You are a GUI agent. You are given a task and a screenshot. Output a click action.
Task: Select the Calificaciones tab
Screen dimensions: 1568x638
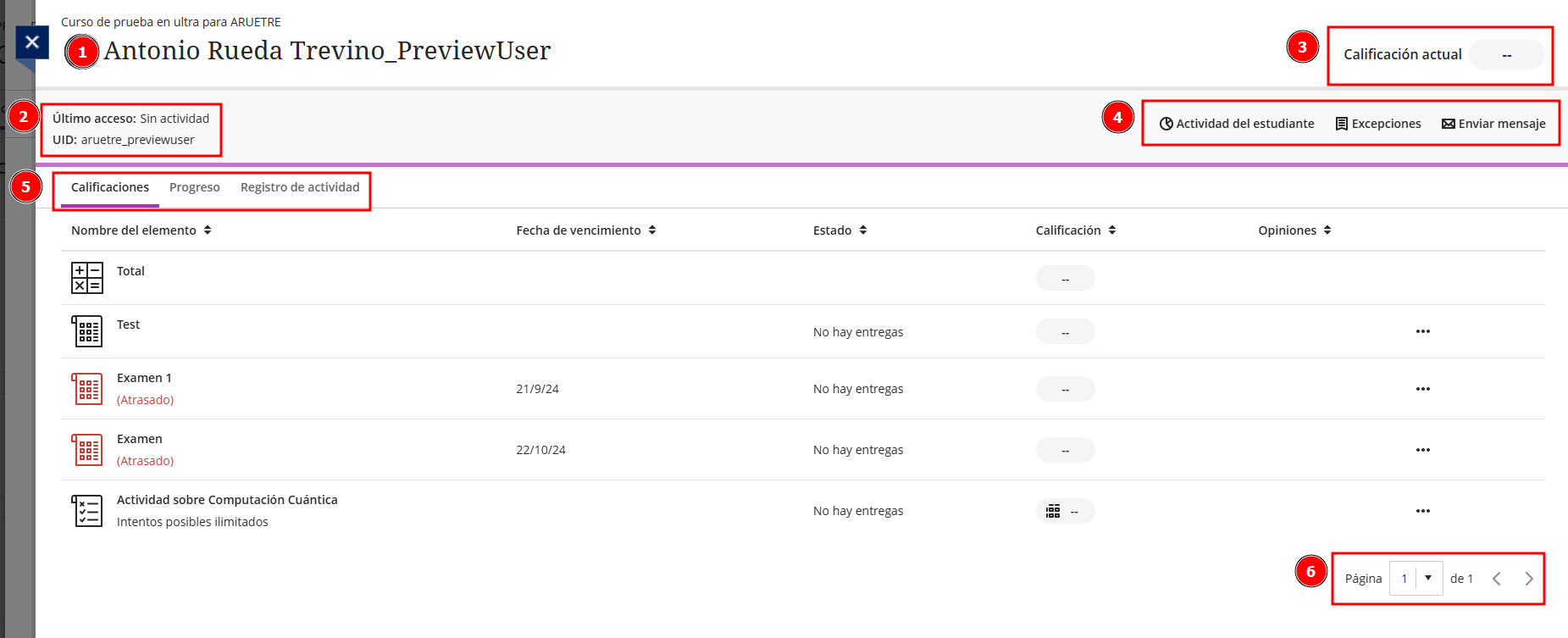pos(110,187)
